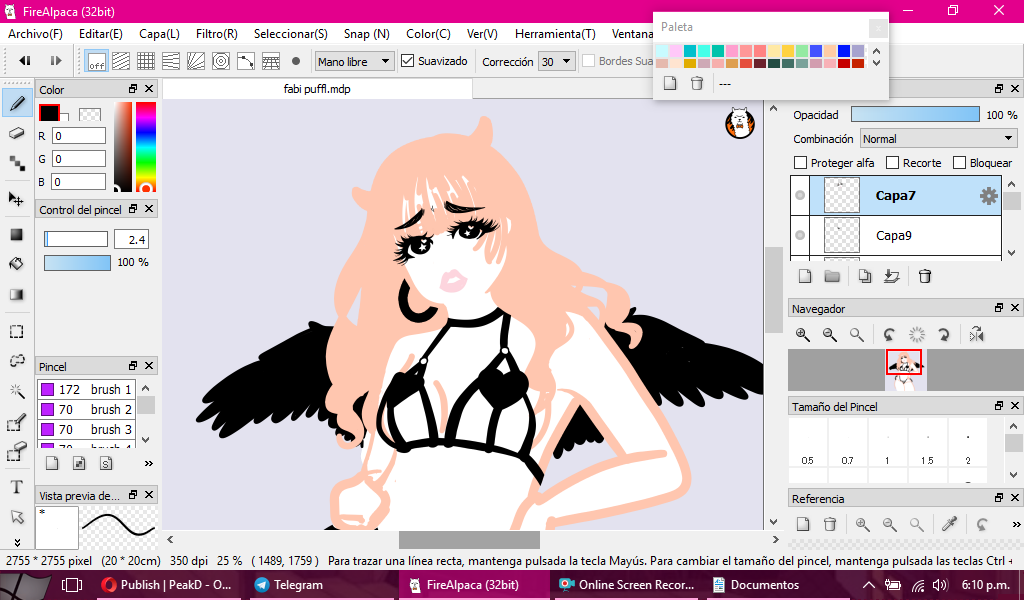Select the rectangular Selection tool
The width and height of the screenshot is (1024, 600).
pyautogui.click(x=17, y=332)
